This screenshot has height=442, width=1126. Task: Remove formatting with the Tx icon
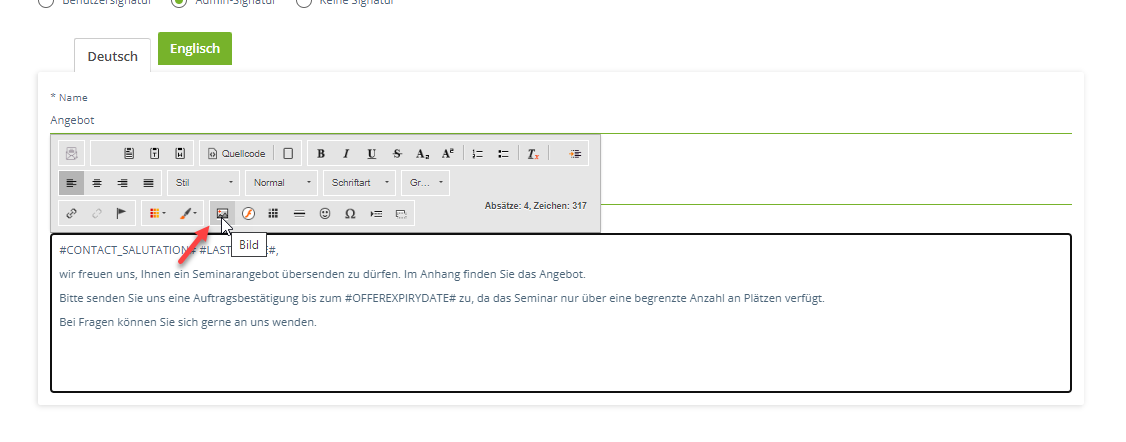(534, 153)
